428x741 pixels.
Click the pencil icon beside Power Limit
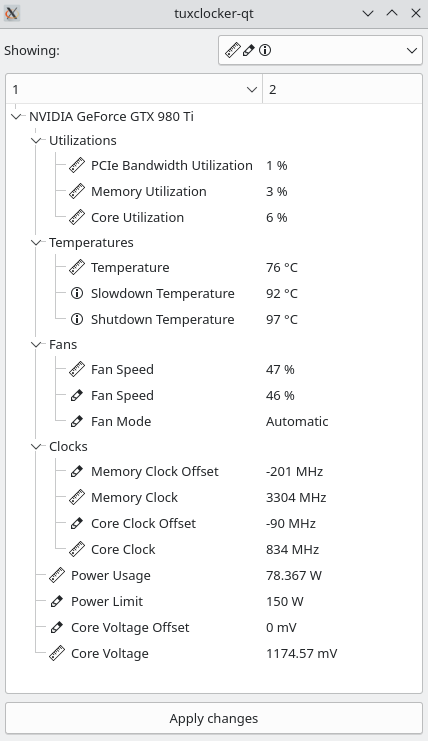(57, 602)
